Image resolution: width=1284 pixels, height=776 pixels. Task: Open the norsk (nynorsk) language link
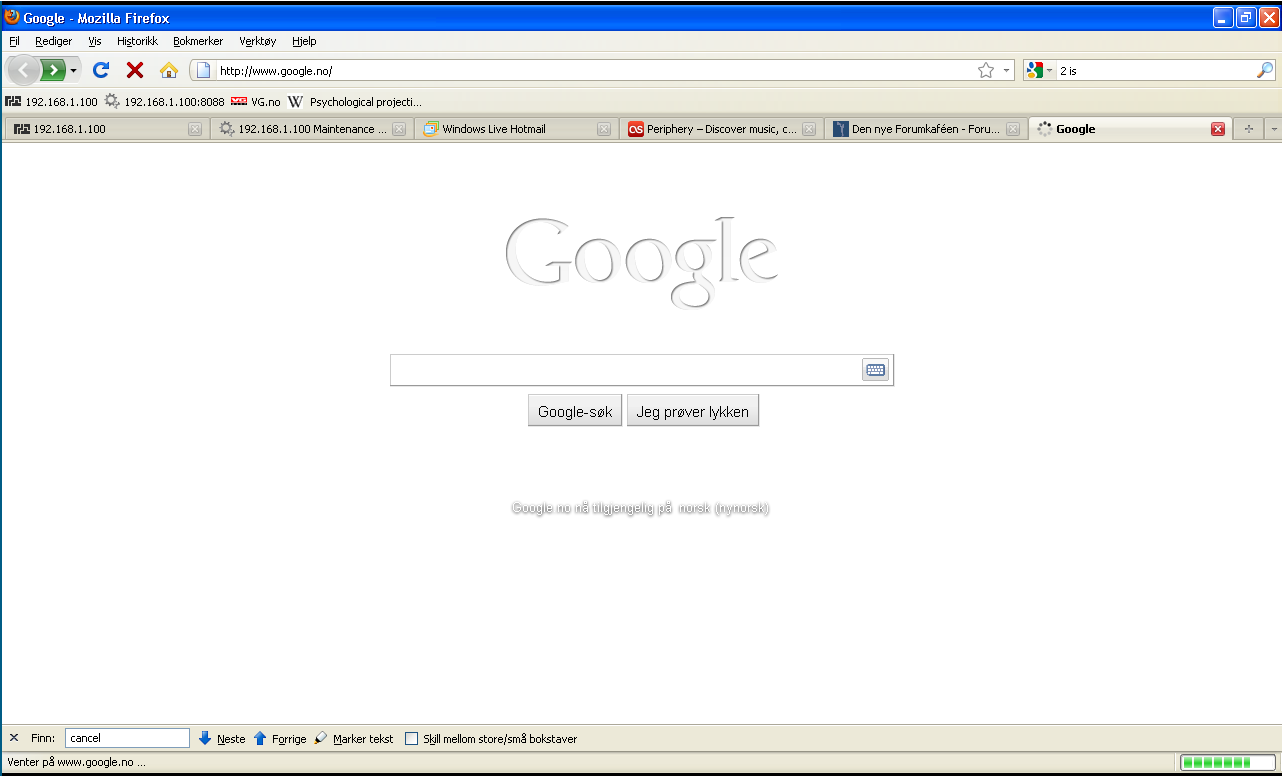724,508
